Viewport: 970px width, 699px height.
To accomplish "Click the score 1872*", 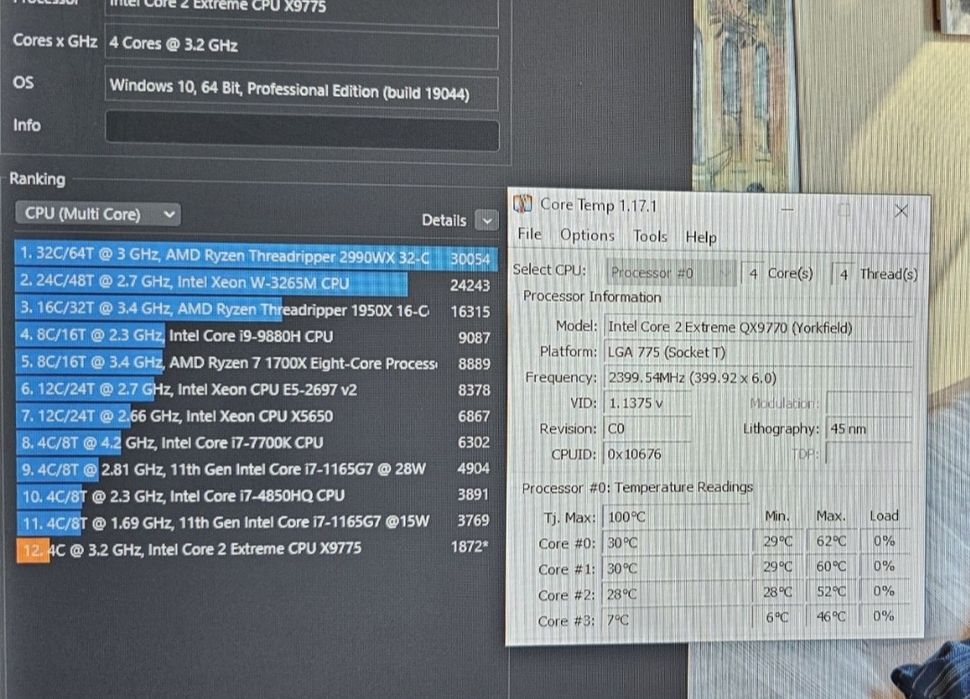I will click(x=470, y=546).
